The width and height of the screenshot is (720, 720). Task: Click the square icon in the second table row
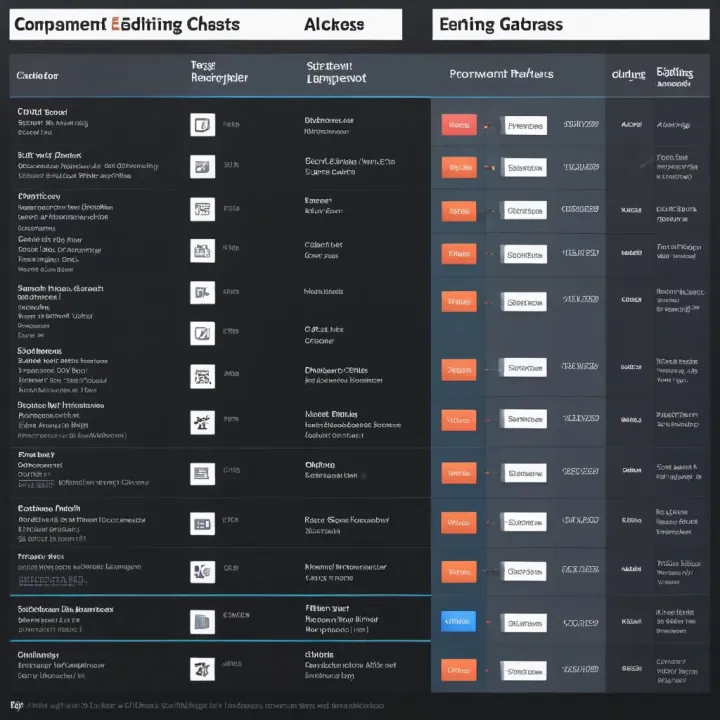202,167
